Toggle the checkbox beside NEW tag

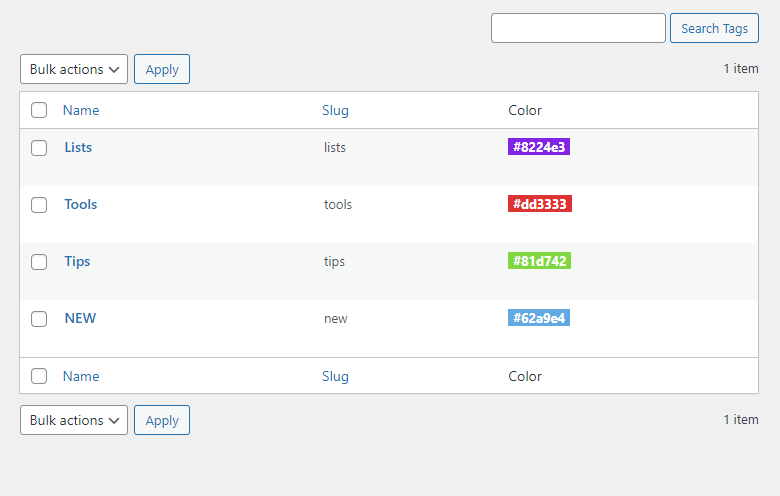tap(39, 319)
